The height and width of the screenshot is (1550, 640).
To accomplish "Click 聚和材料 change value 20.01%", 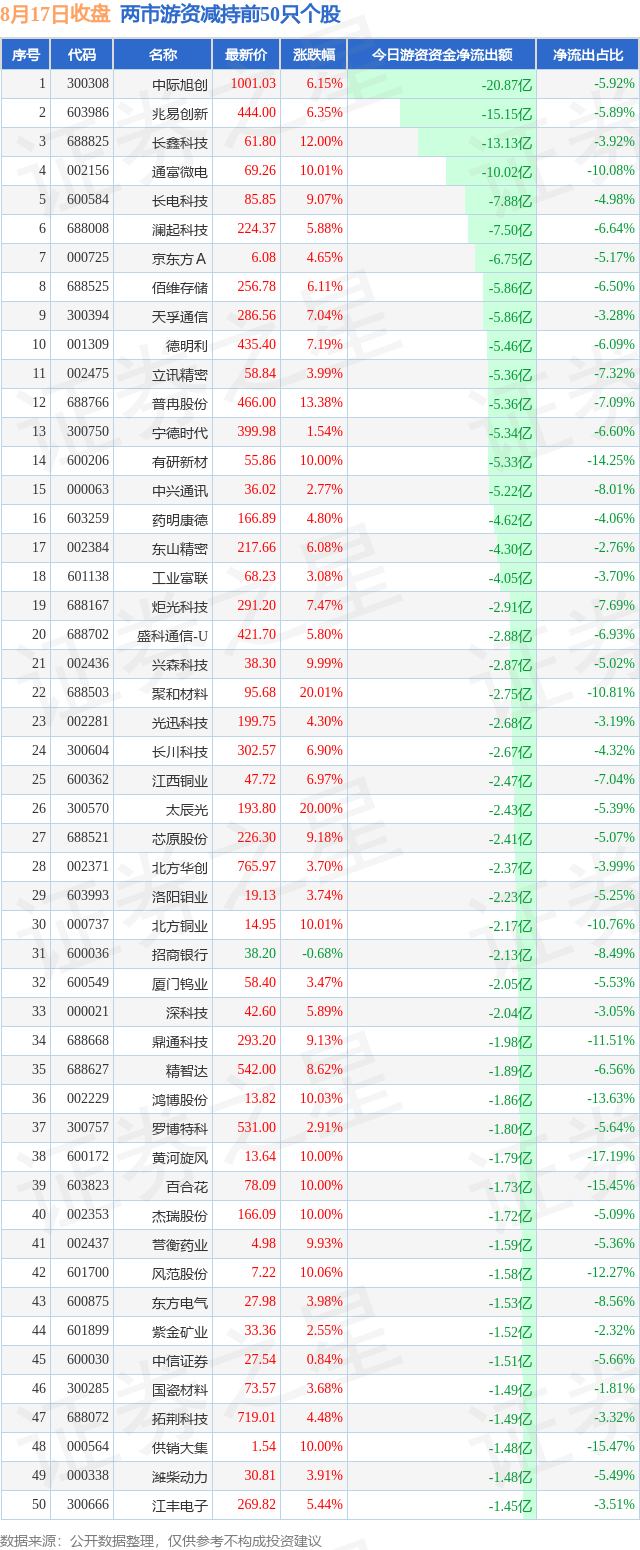I will coord(322,693).
